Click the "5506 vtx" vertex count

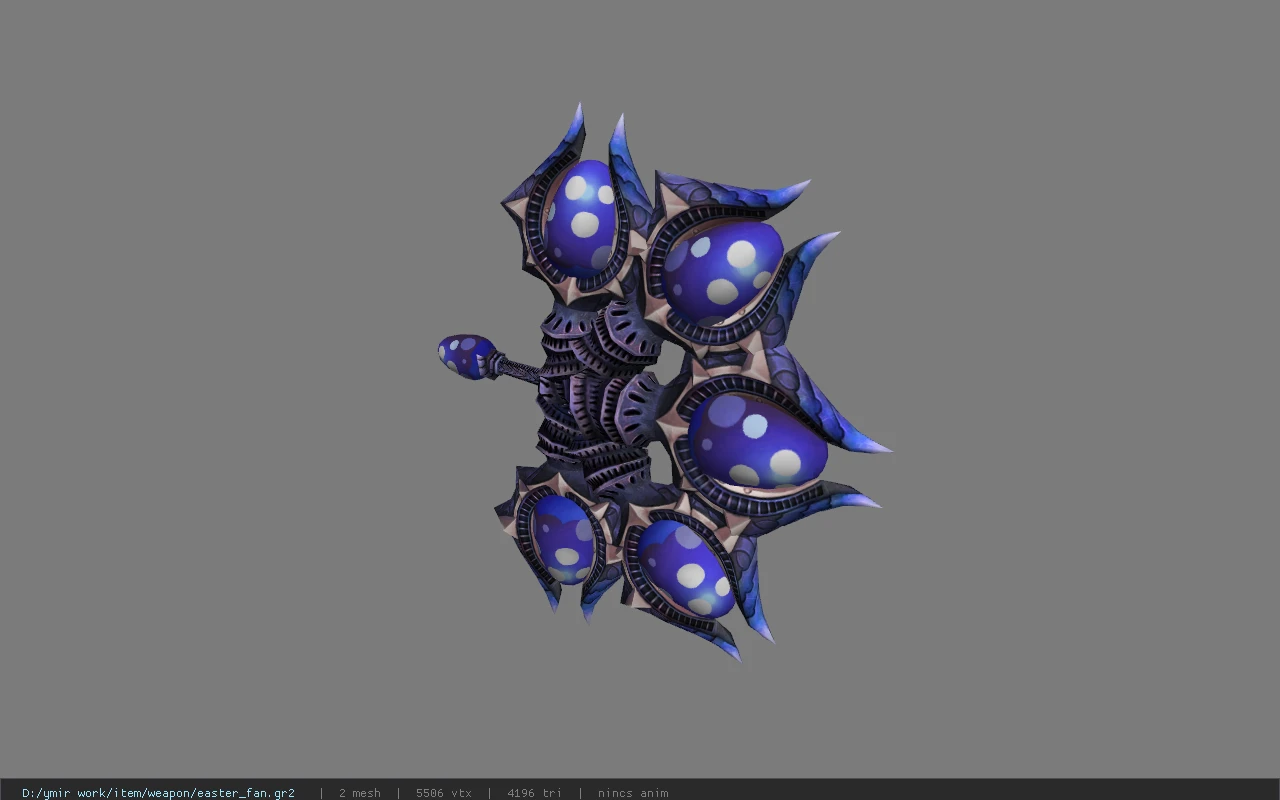point(443,793)
